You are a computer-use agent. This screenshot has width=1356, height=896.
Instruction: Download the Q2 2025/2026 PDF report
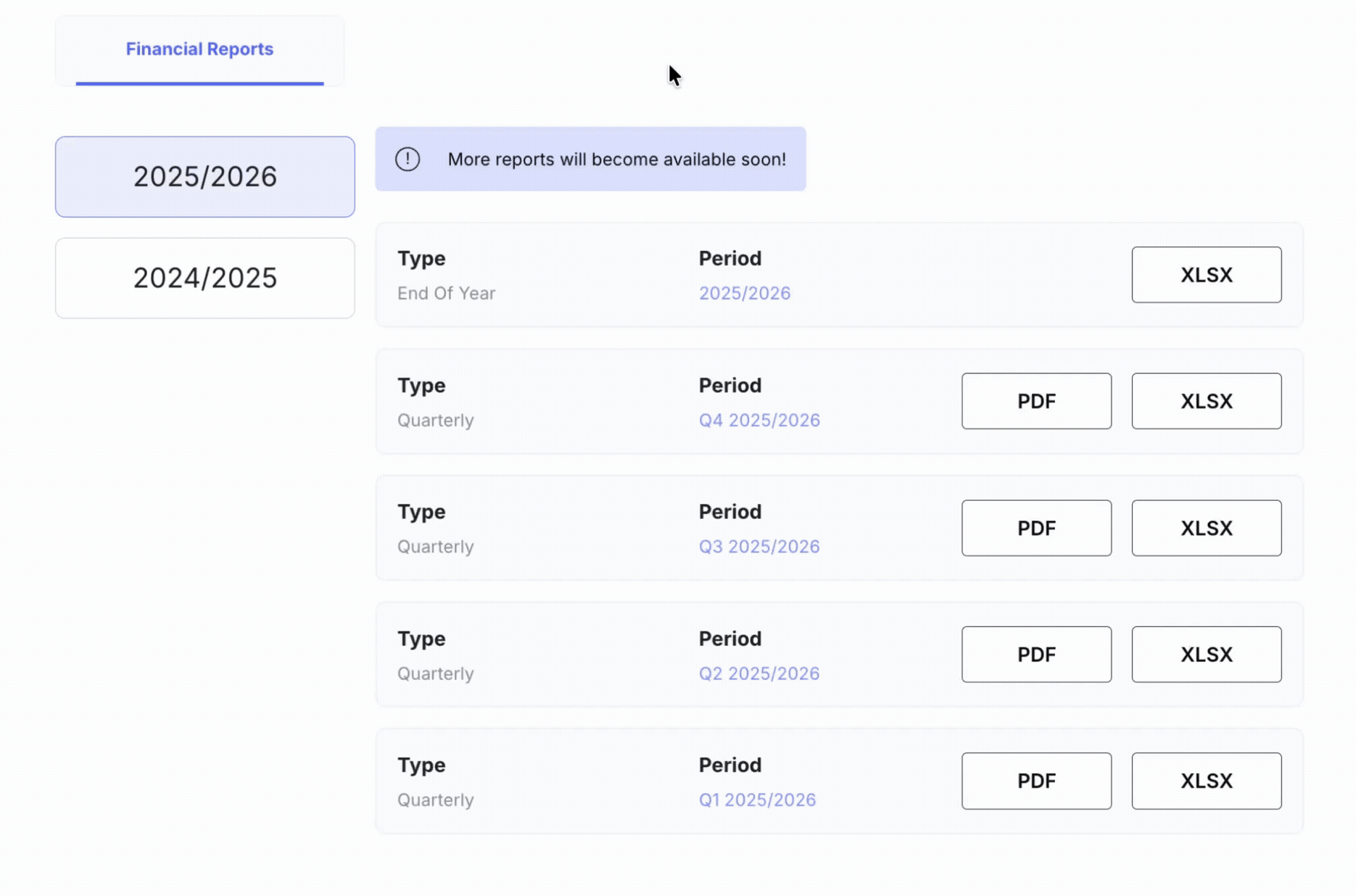1036,655
